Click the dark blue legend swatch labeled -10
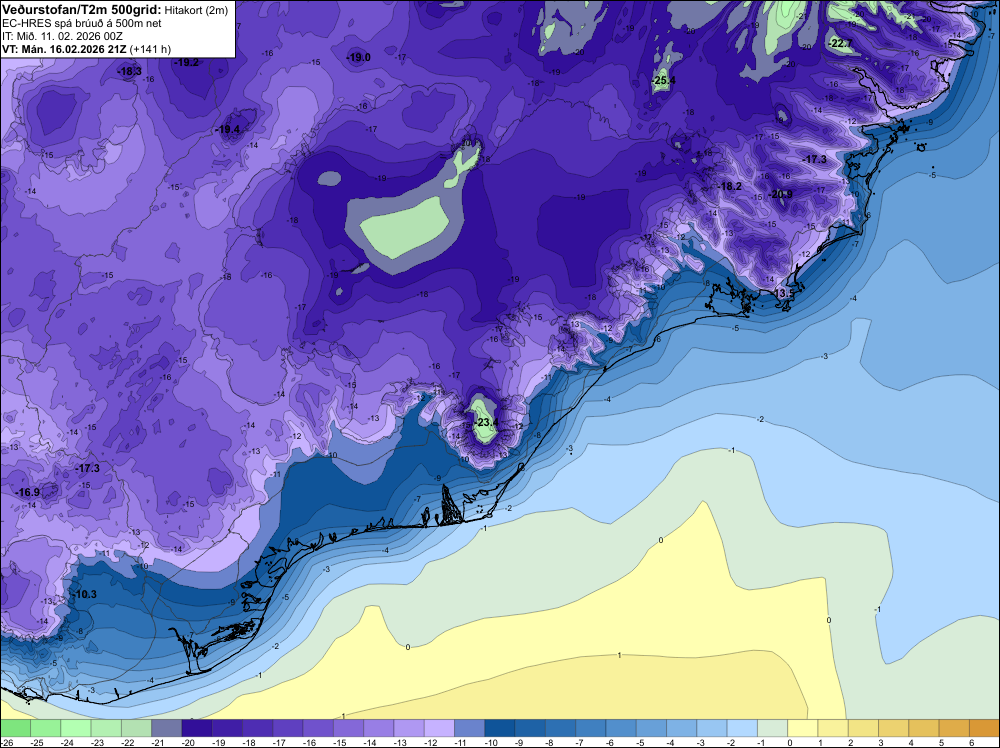Screen dimensions: 1000x748 pos(499,728)
